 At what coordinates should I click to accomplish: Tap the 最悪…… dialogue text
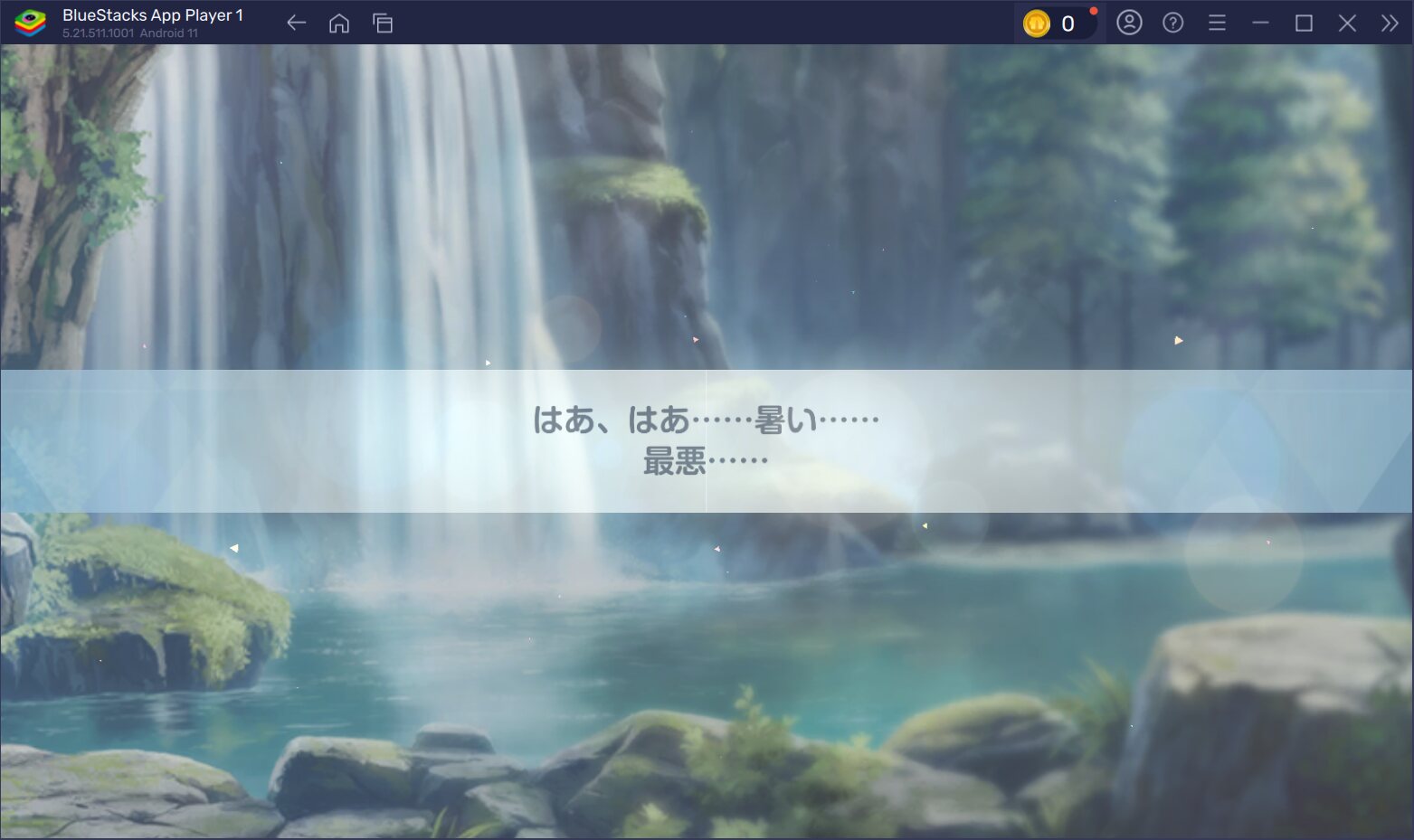click(x=706, y=462)
